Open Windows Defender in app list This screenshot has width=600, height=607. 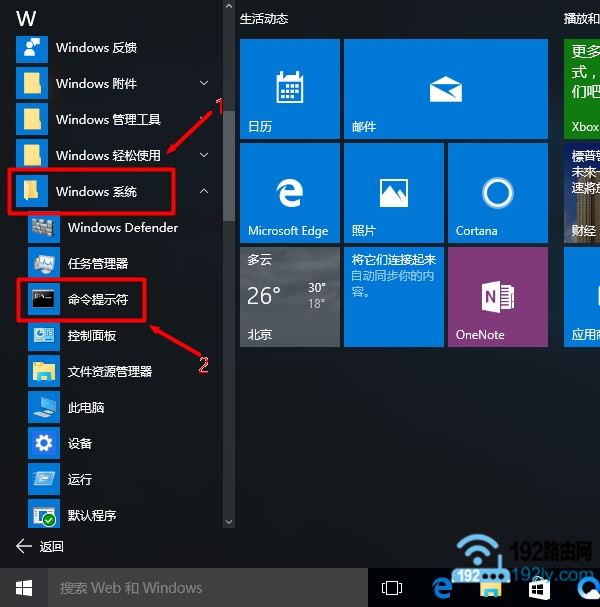click(x=122, y=227)
